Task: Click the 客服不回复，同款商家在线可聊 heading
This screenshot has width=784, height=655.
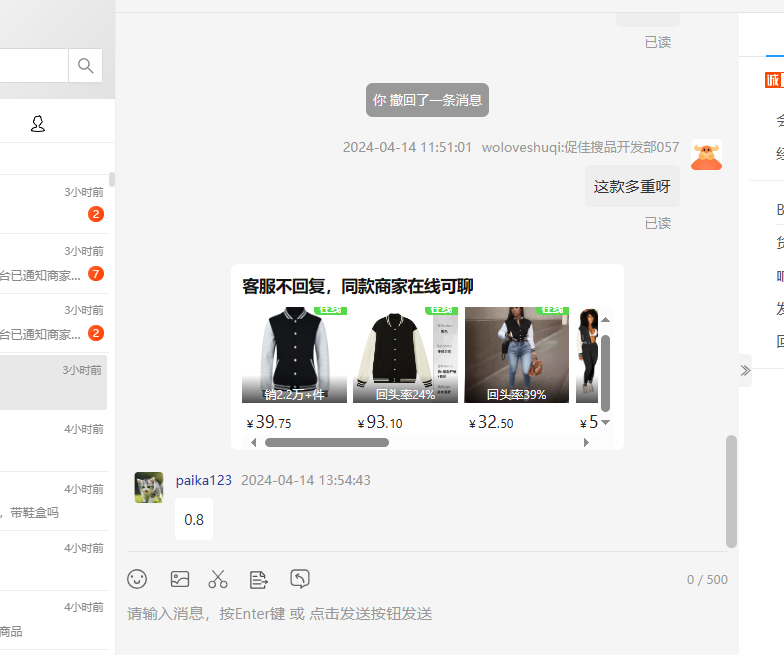Action: [x=358, y=286]
